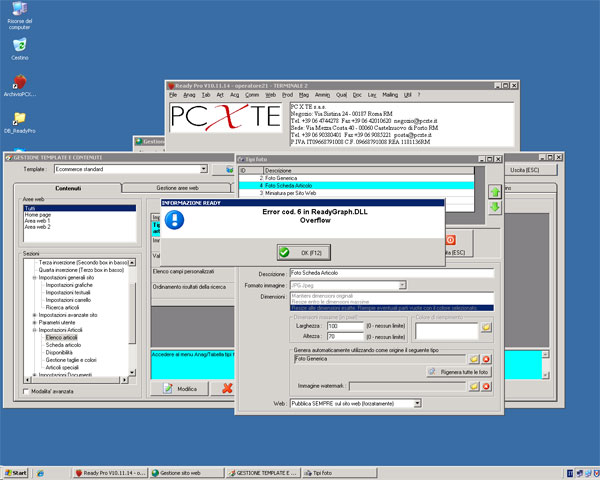Expand Impostazioni avanzate sito tree node

click(34, 315)
